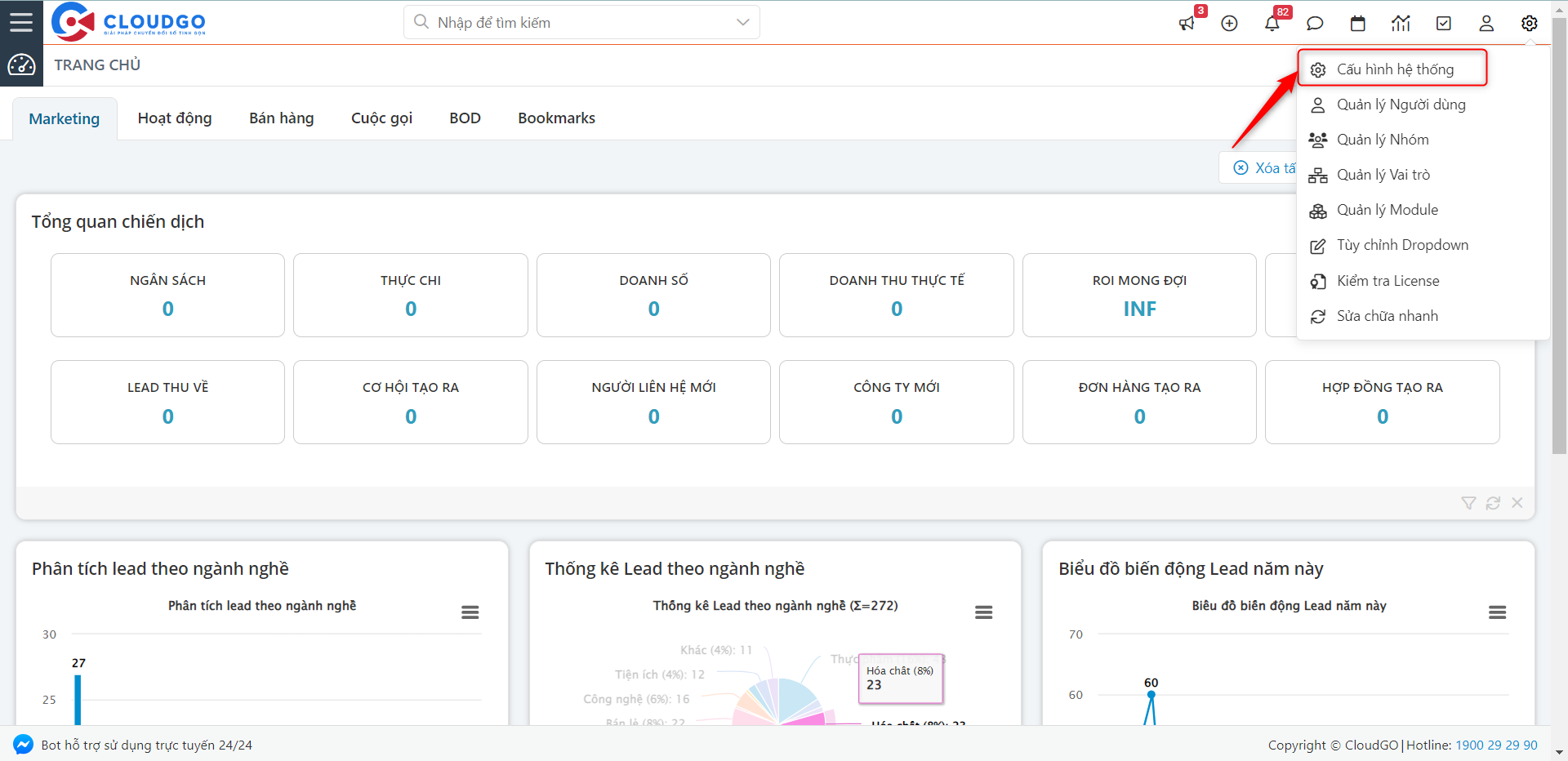The height and width of the screenshot is (761, 1568).
Task: Open the quick create plus icon
Action: tap(1229, 24)
